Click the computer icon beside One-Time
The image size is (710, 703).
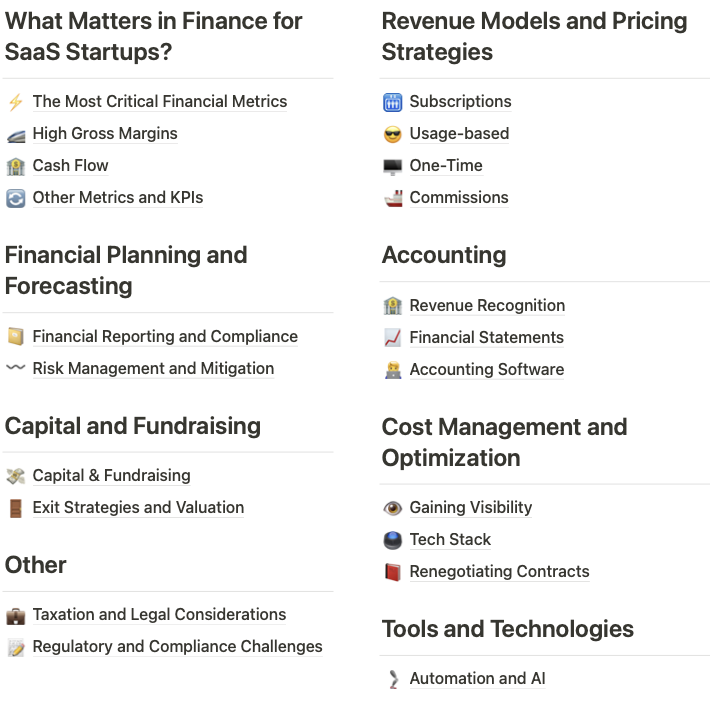[392, 166]
